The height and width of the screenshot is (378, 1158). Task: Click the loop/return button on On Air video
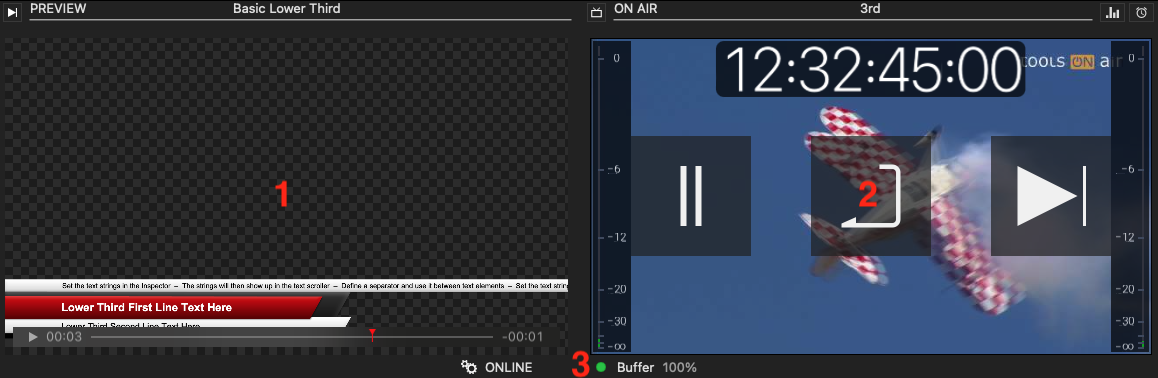click(871, 196)
